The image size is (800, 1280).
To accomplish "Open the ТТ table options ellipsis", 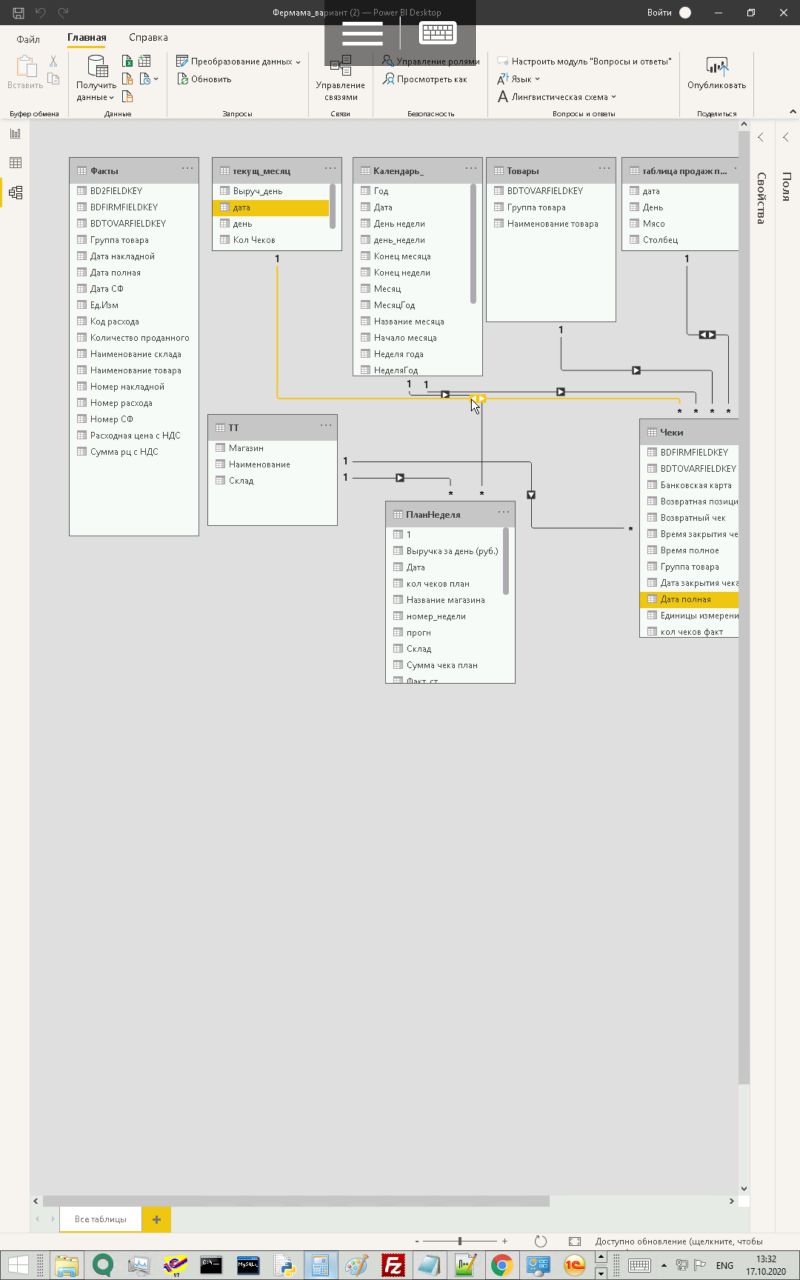I will pos(326,426).
